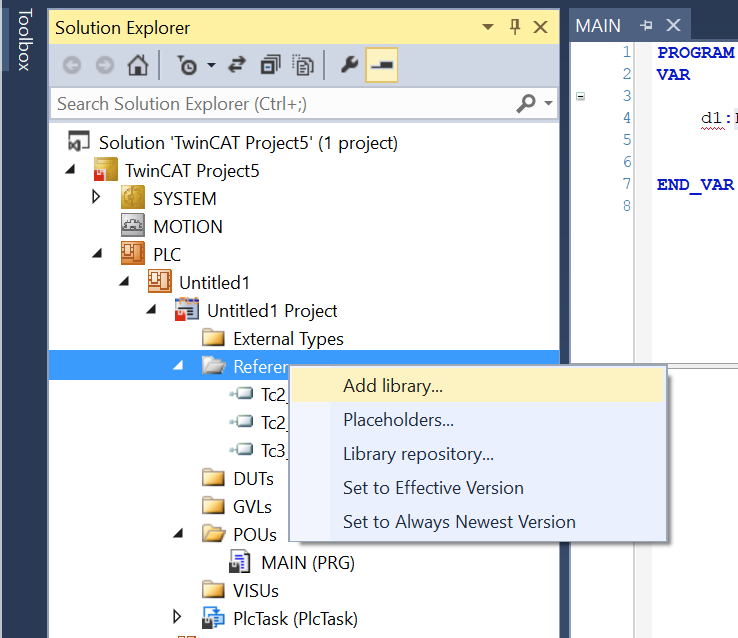Viewport: 738px width, 638px height.
Task: Collapse the Untitled1 Project node
Action: click(x=151, y=309)
